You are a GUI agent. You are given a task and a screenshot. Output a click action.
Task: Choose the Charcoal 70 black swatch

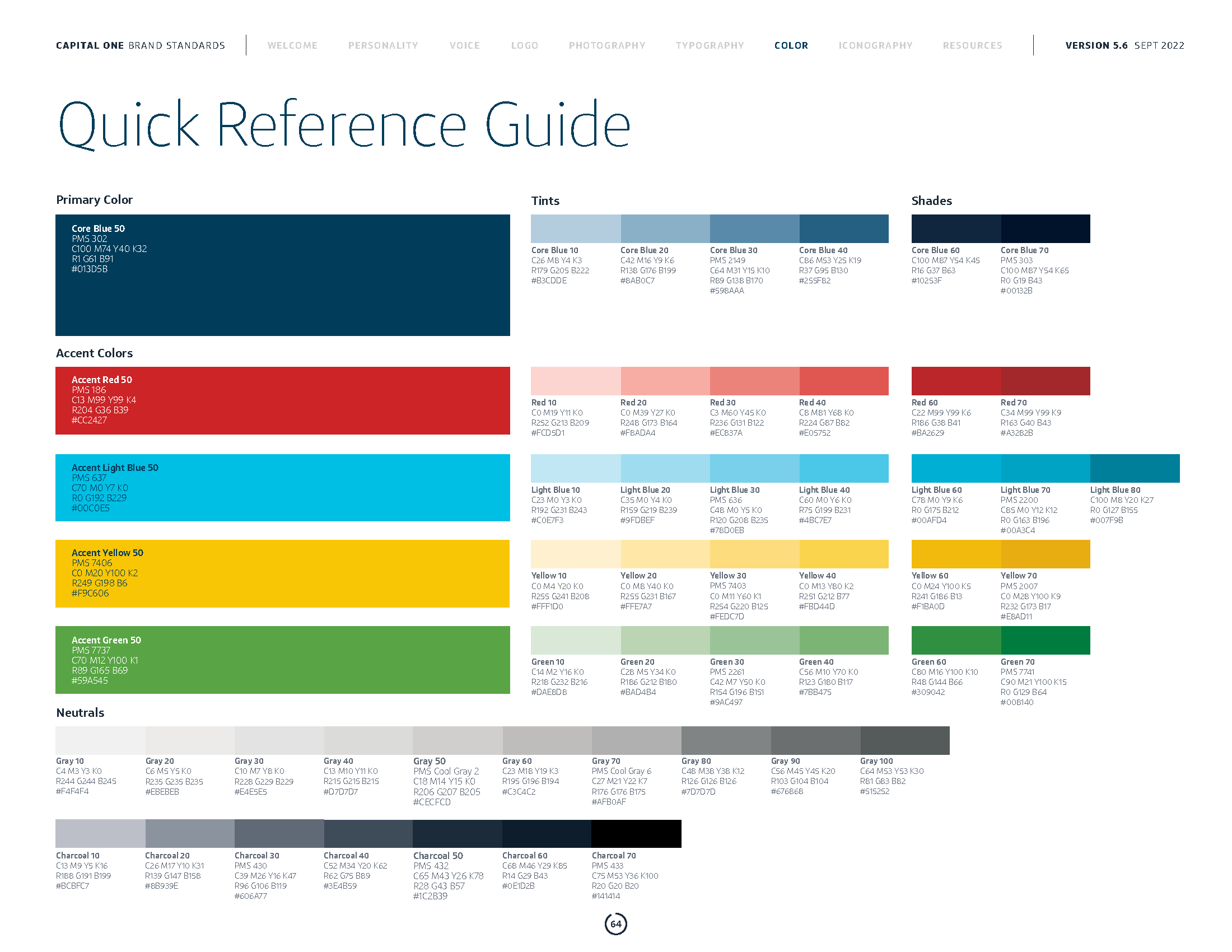tap(636, 834)
